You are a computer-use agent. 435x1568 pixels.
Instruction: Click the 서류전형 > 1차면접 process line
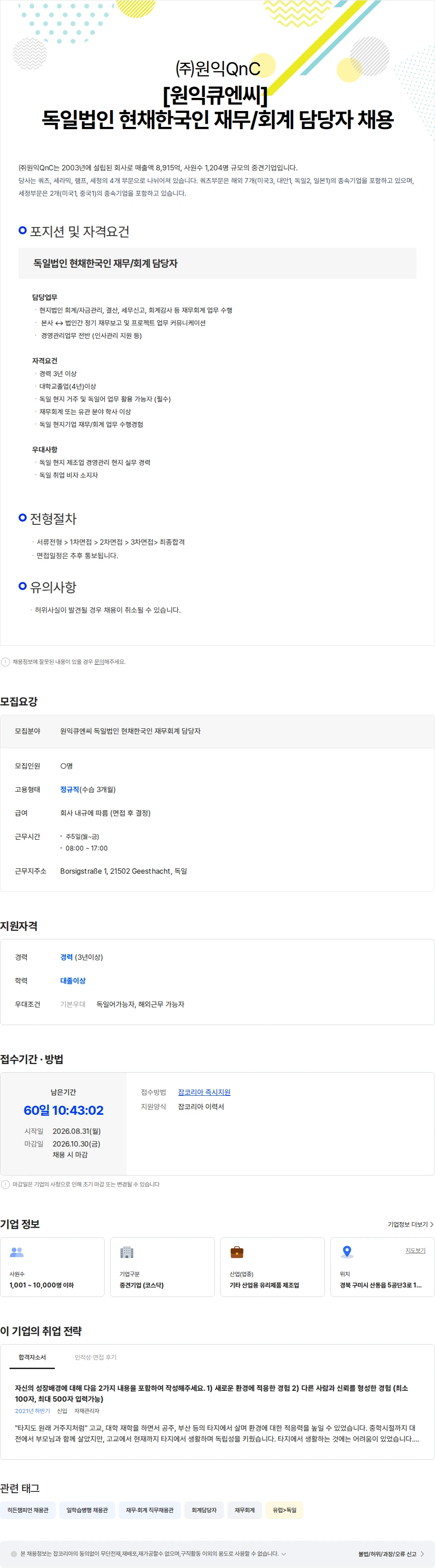pos(110,542)
